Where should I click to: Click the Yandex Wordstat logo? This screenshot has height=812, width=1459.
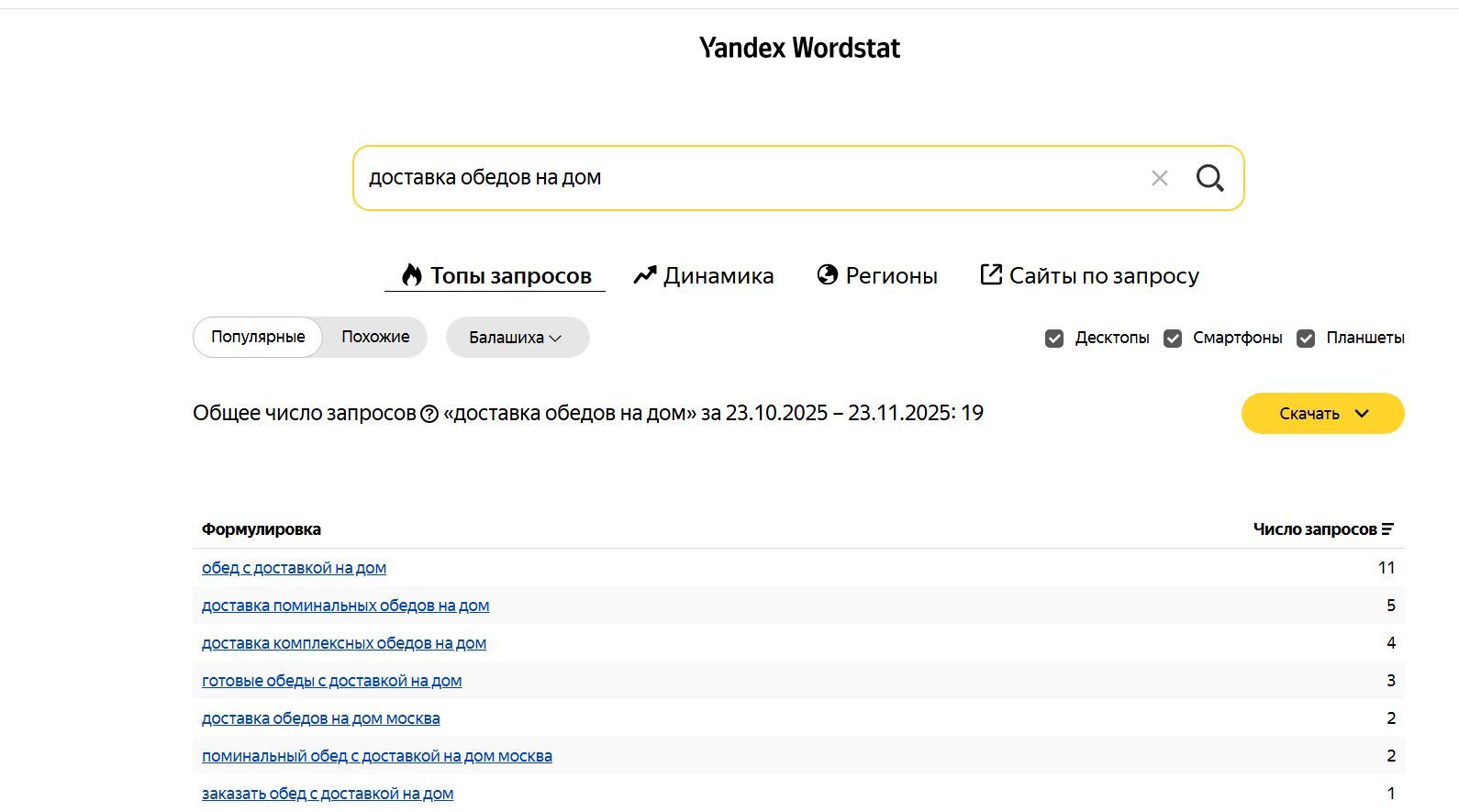[799, 48]
